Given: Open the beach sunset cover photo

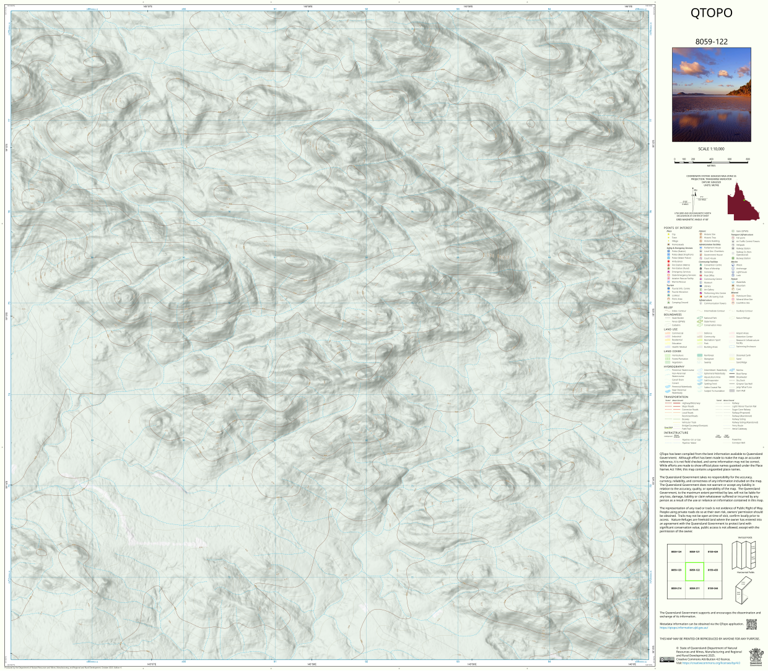Looking at the screenshot, I should tap(711, 95).
